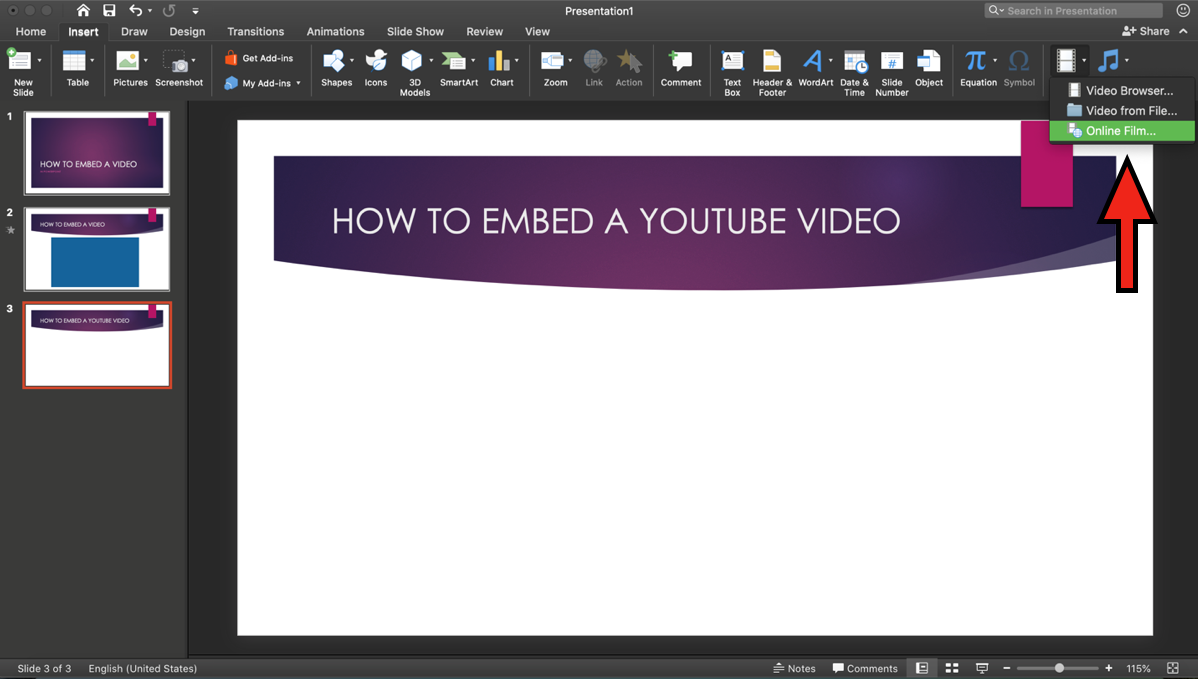Click the Audio music note icon
Image resolution: width=1198 pixels, height=682 pixels.
1107,61
